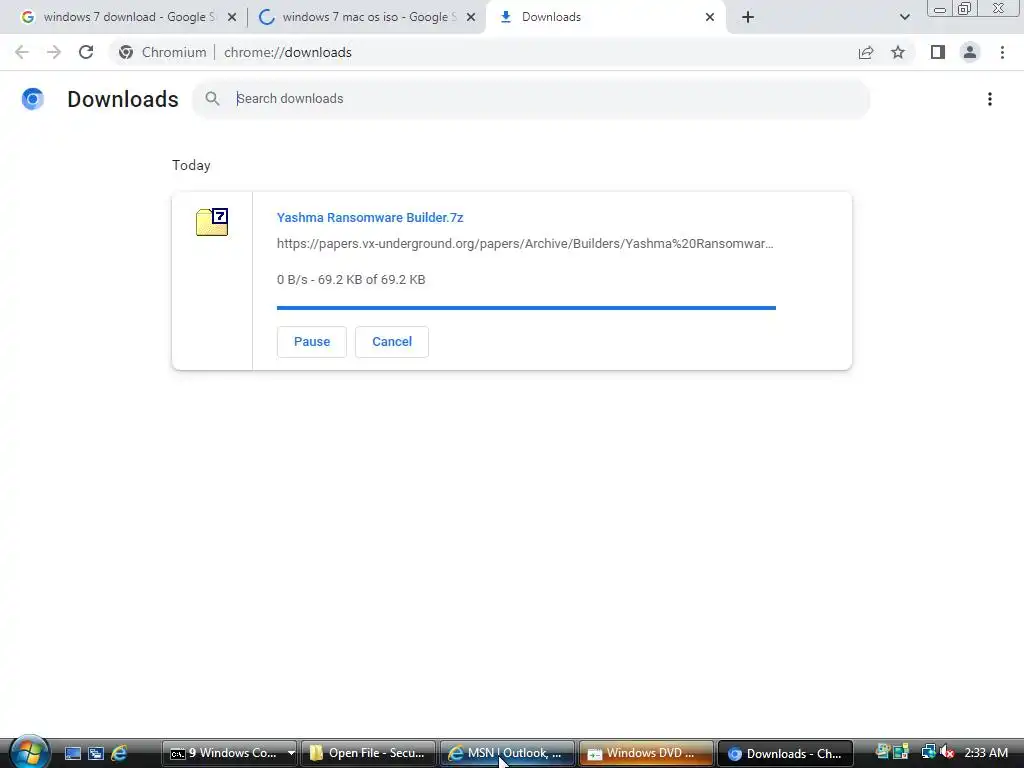
Task: Close the 'windows 7 download' tab
Action: pyautogui.click(x=232, y=17)
